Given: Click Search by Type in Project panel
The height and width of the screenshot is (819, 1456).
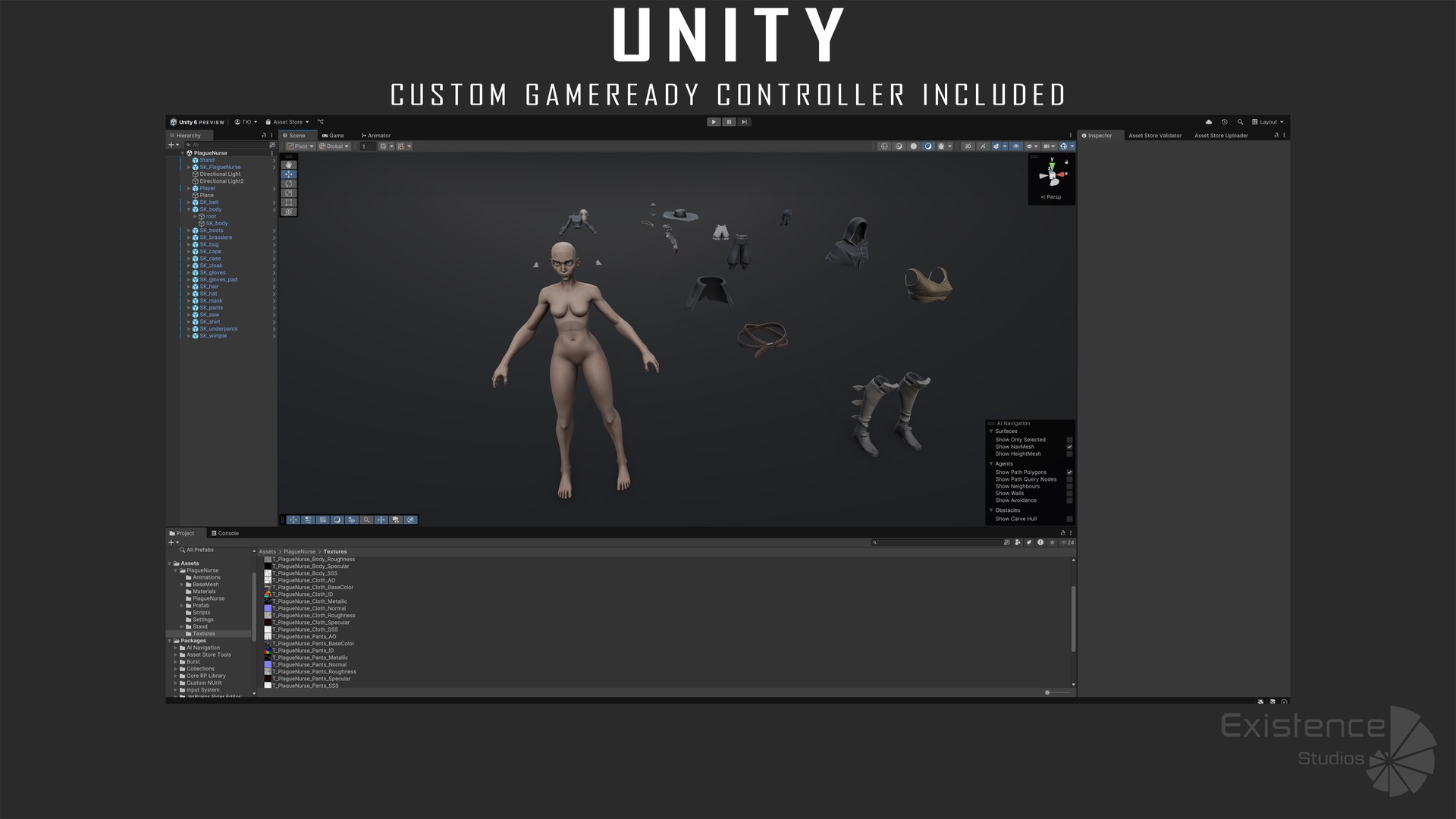Looking at the screenshot, I should (1018, 542).
